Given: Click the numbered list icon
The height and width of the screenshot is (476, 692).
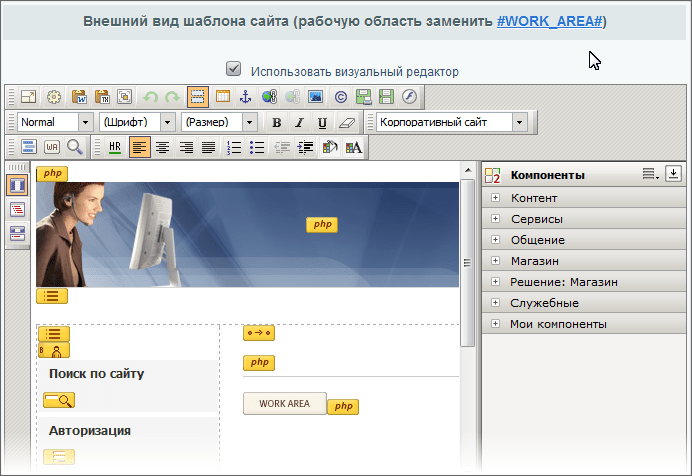Looking at the screenshot, I should pyautogui.click(x=234, y=147).
